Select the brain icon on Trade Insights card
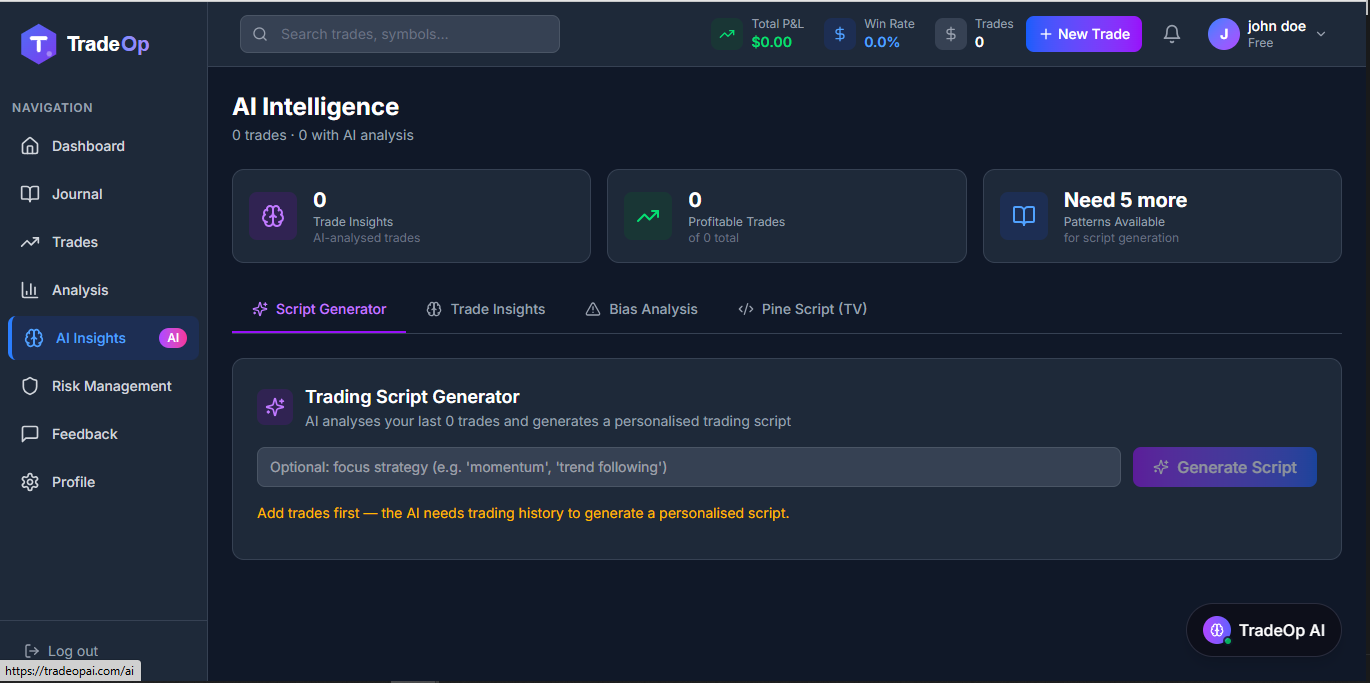Screen dimensions: 1370x683 pos(273,216)
